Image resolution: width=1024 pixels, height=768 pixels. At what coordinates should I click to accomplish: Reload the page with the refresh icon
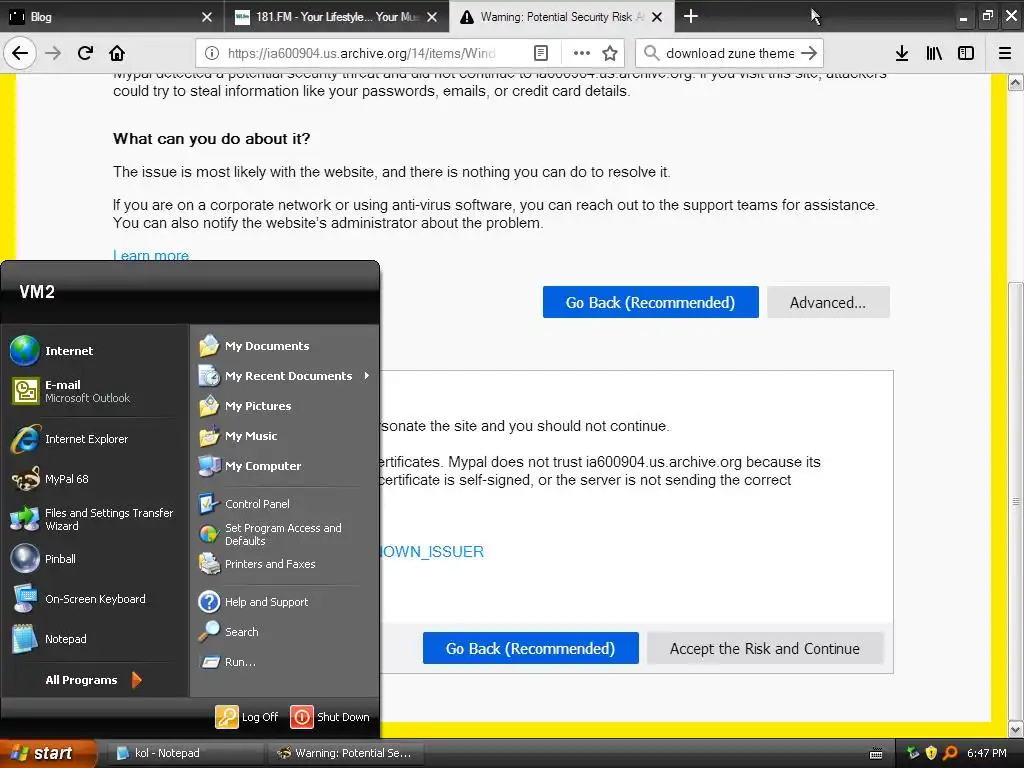click(x=85, y=53)
